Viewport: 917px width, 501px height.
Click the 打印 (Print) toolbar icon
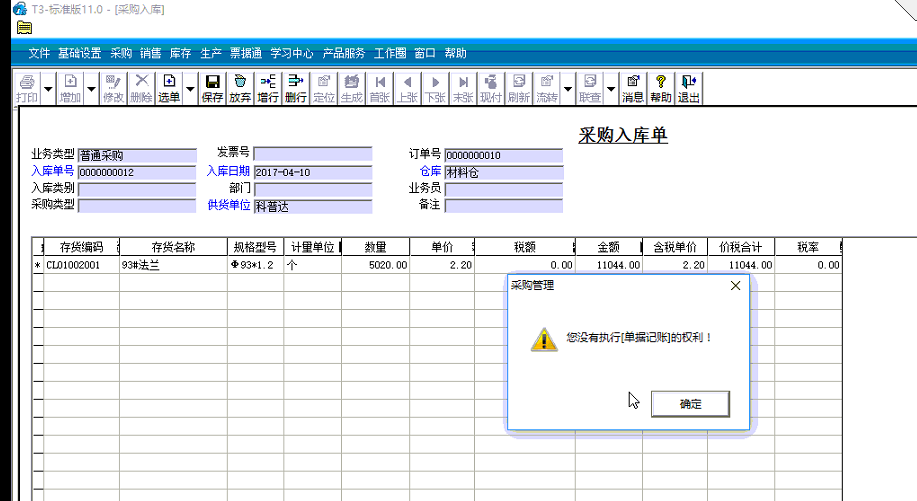pos(27,88)
